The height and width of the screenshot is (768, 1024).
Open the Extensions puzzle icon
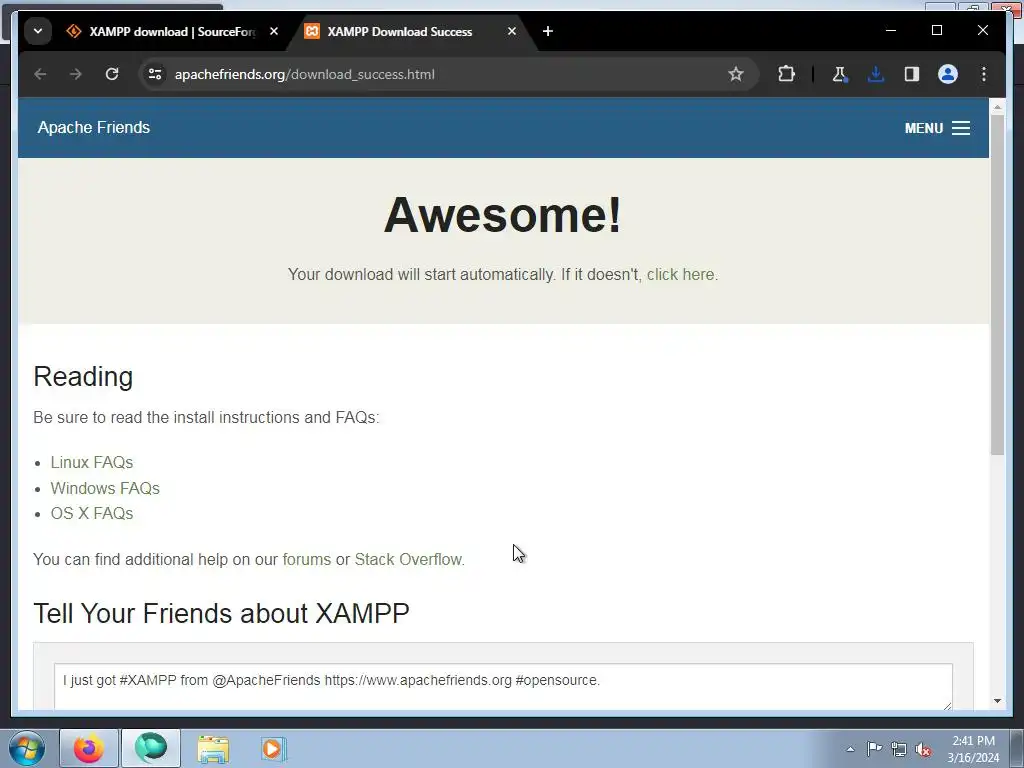[786, 74]
